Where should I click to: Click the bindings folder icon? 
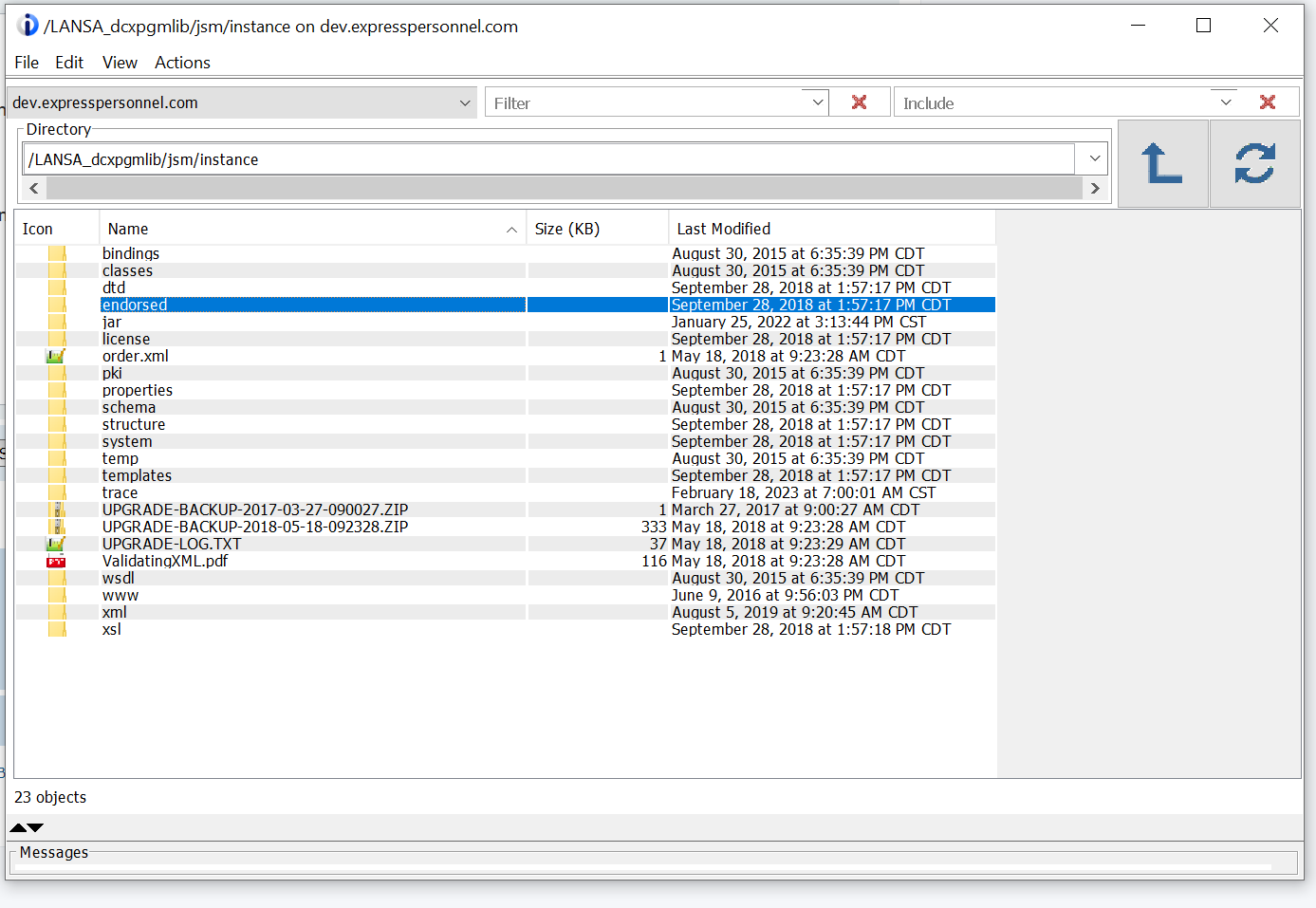57,253
